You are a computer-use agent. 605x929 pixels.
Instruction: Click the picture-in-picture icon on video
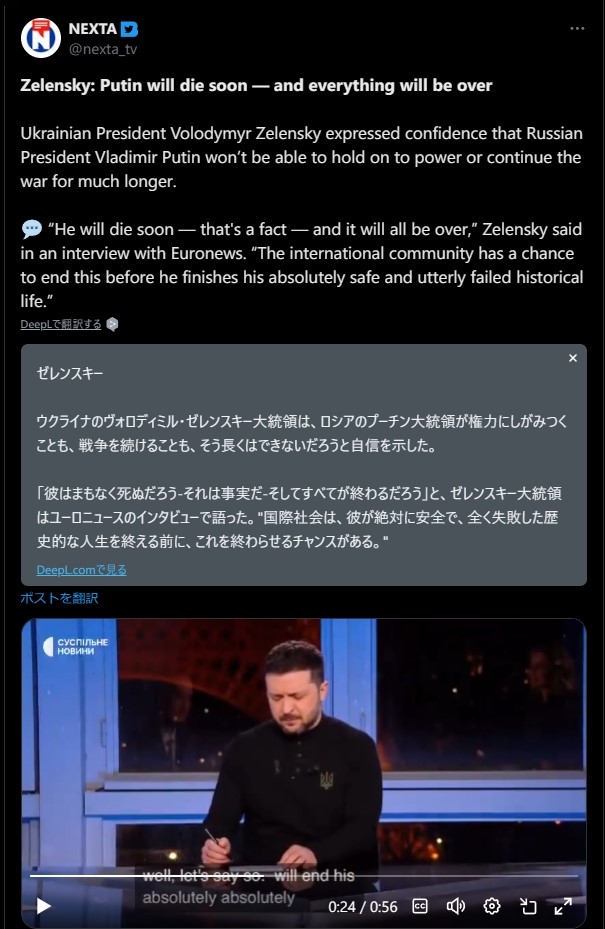coord(527,906)
